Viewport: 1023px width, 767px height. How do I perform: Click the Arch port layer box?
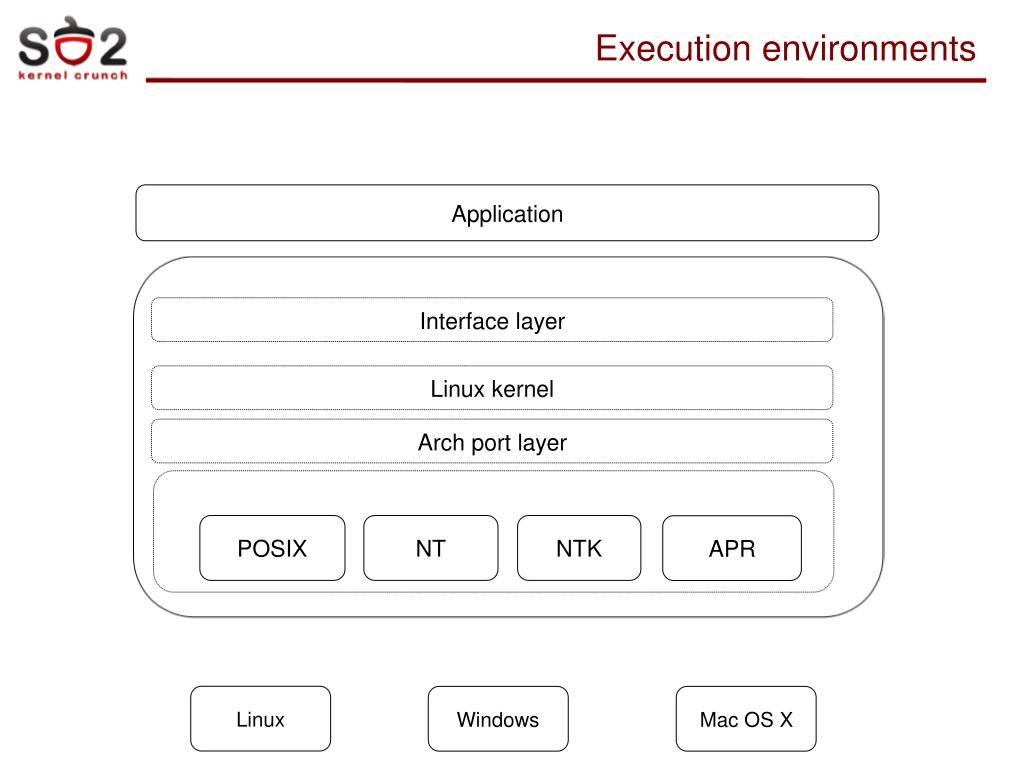tap(492, 442)
